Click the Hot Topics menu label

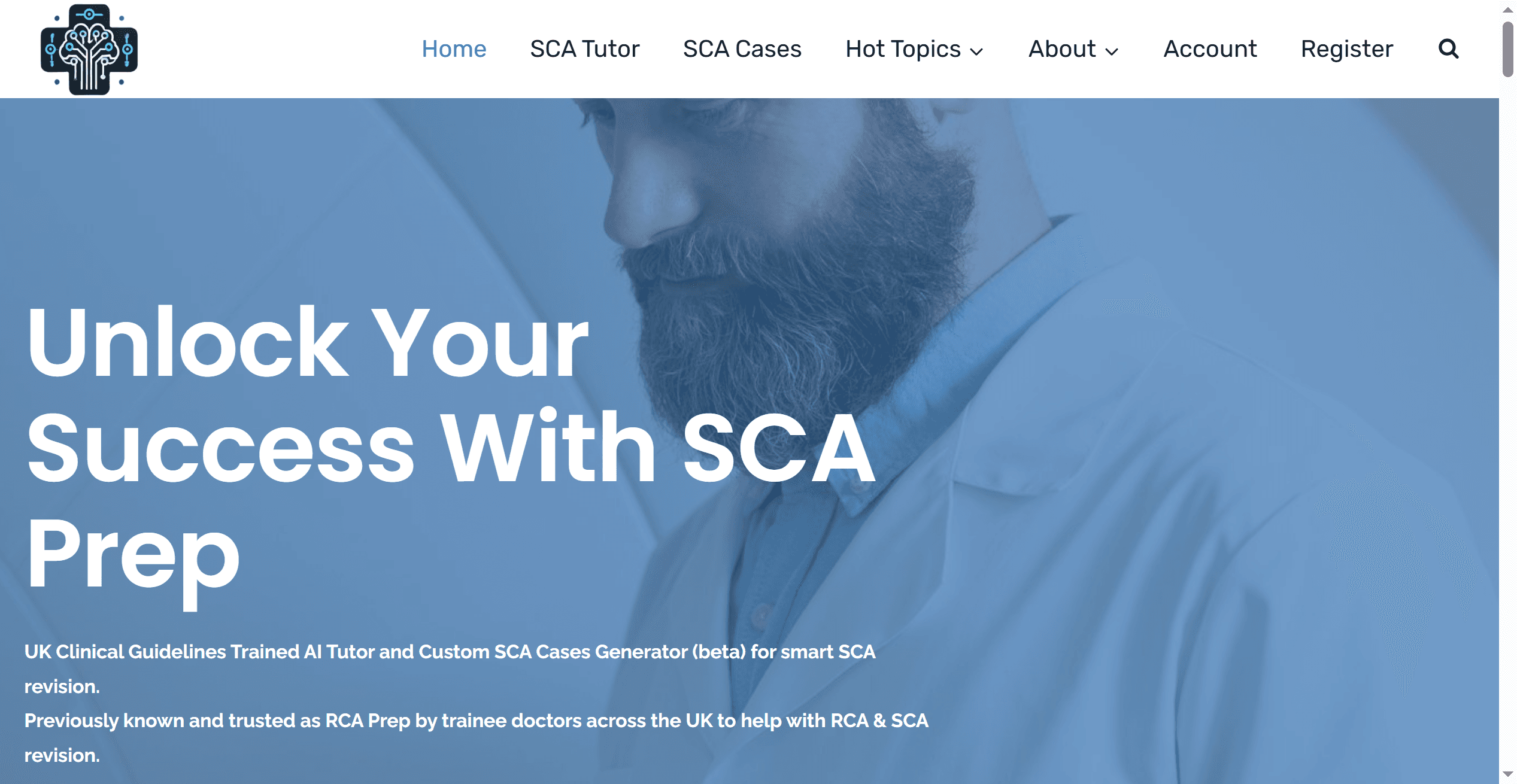tap(903, 49)
